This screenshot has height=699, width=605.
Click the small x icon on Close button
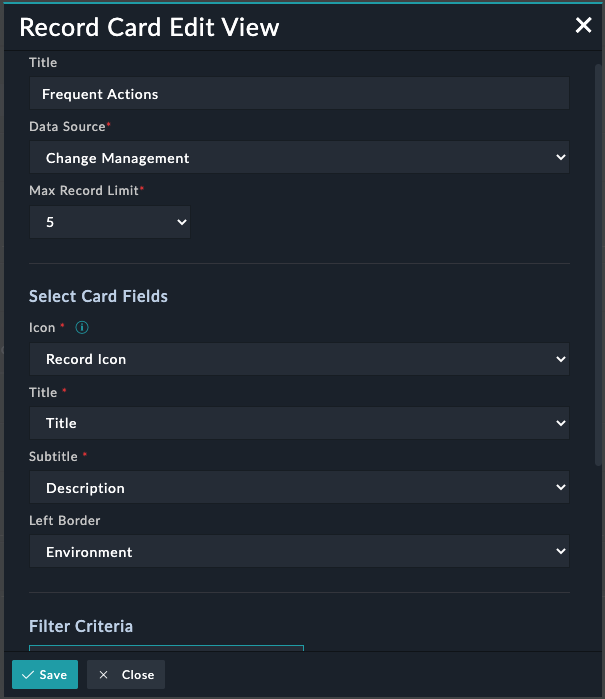tap(103, 675)
